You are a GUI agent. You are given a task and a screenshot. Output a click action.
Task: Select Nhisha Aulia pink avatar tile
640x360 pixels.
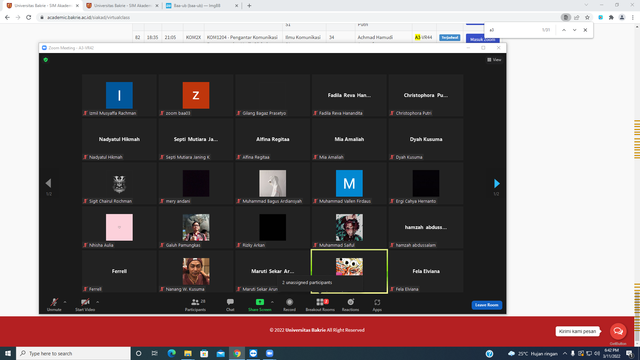pos(119,227)
